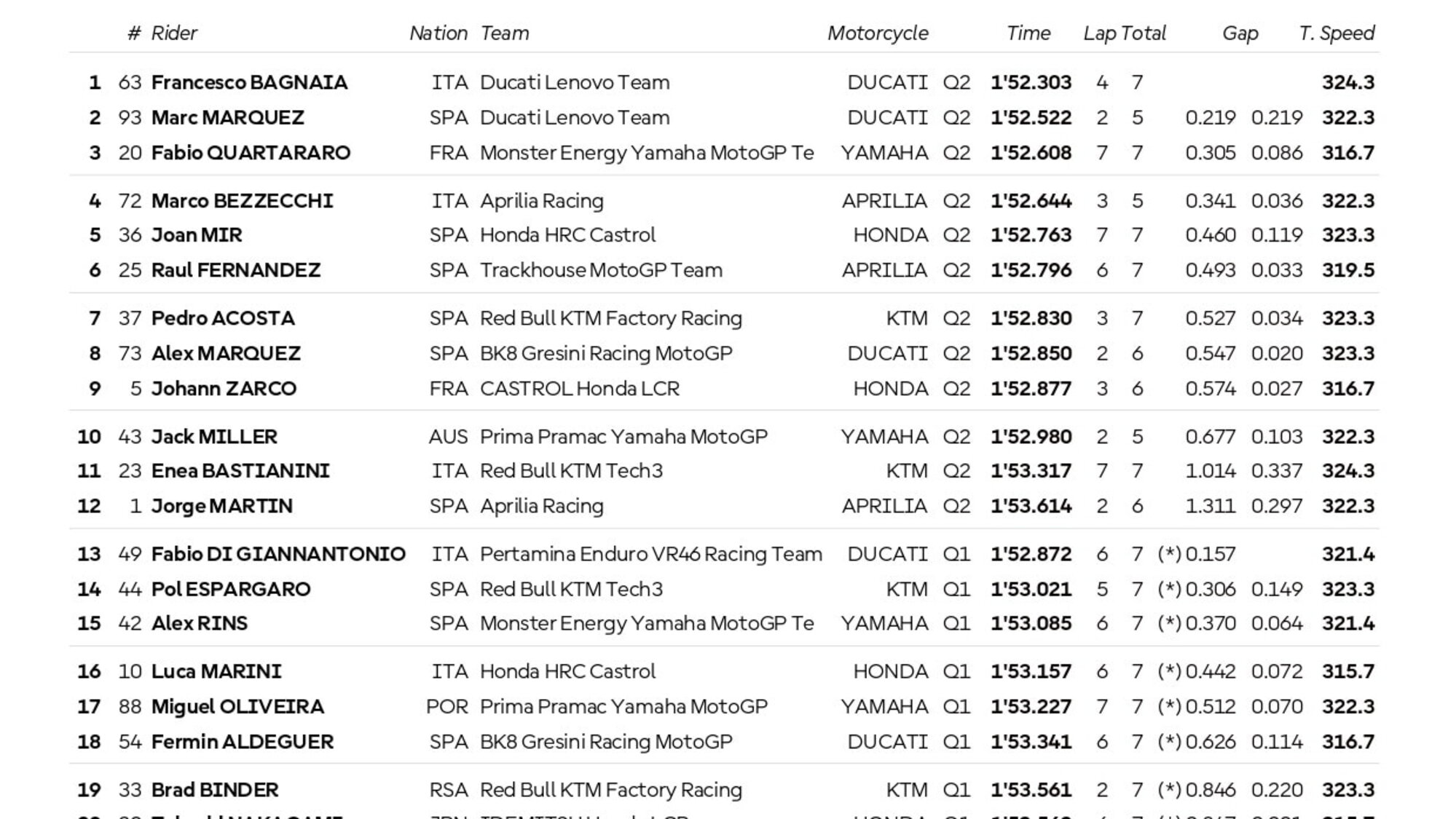The image size is (1456, 819).
Task: Click the Gap column header
Action: point(1240,33)
